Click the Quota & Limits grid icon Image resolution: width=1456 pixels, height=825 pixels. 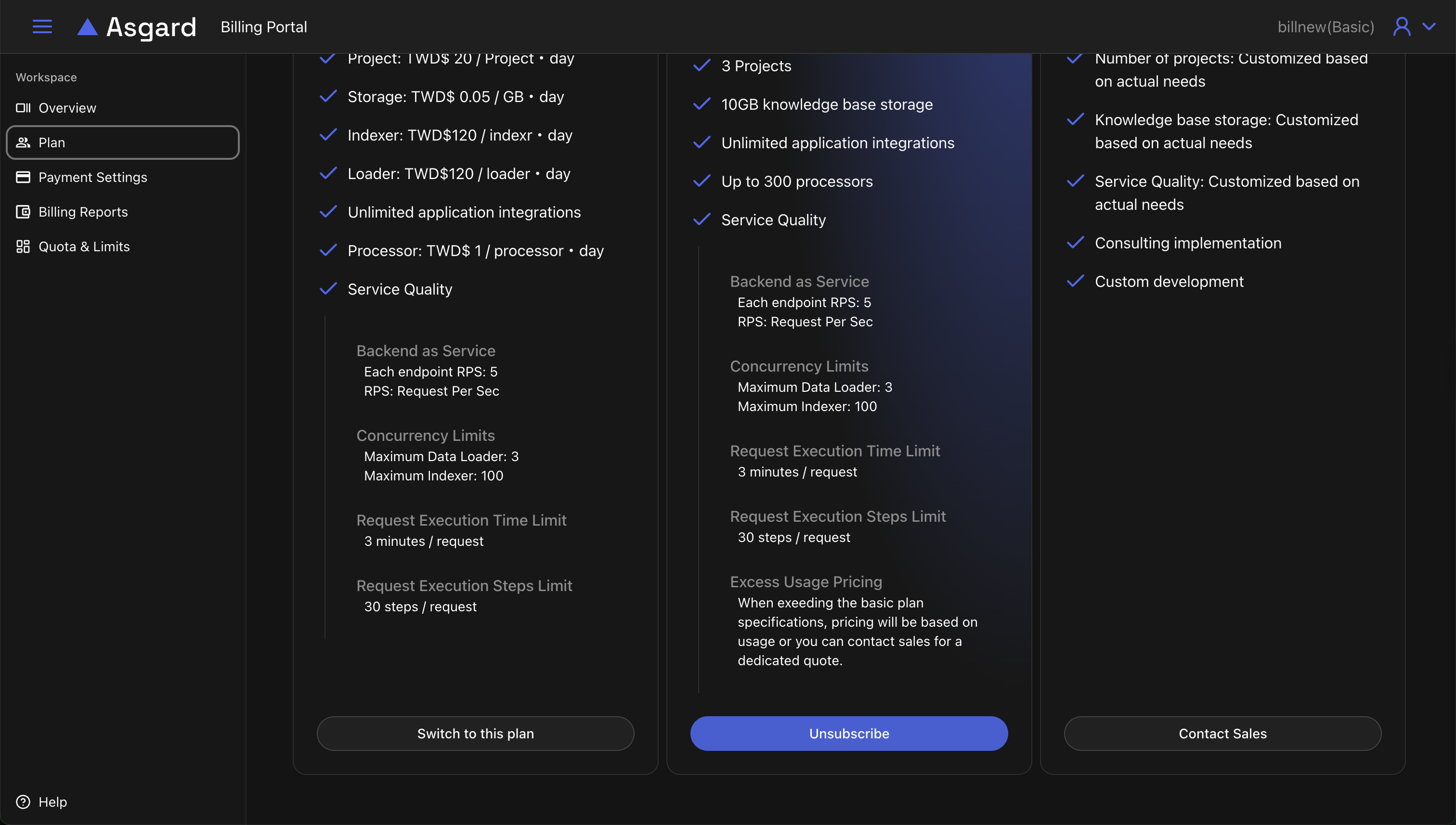(23, 246)
